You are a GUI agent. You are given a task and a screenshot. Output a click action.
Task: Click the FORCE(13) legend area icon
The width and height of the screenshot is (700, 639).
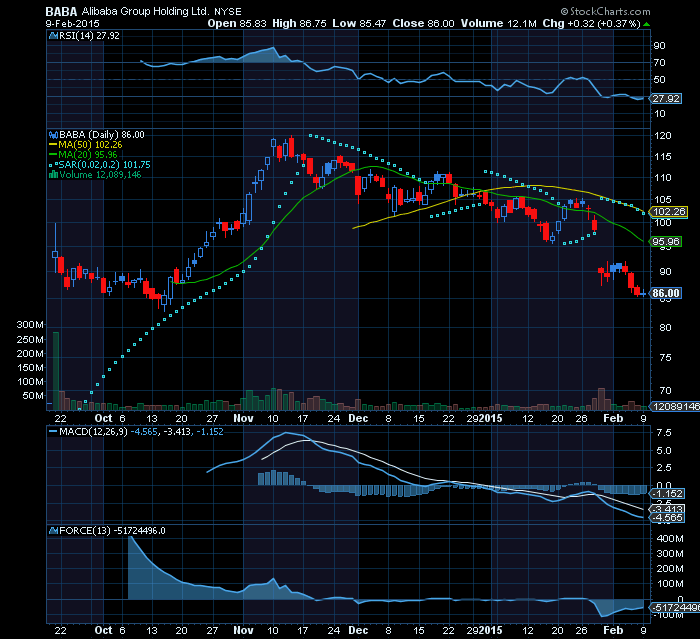click(53, 530)
